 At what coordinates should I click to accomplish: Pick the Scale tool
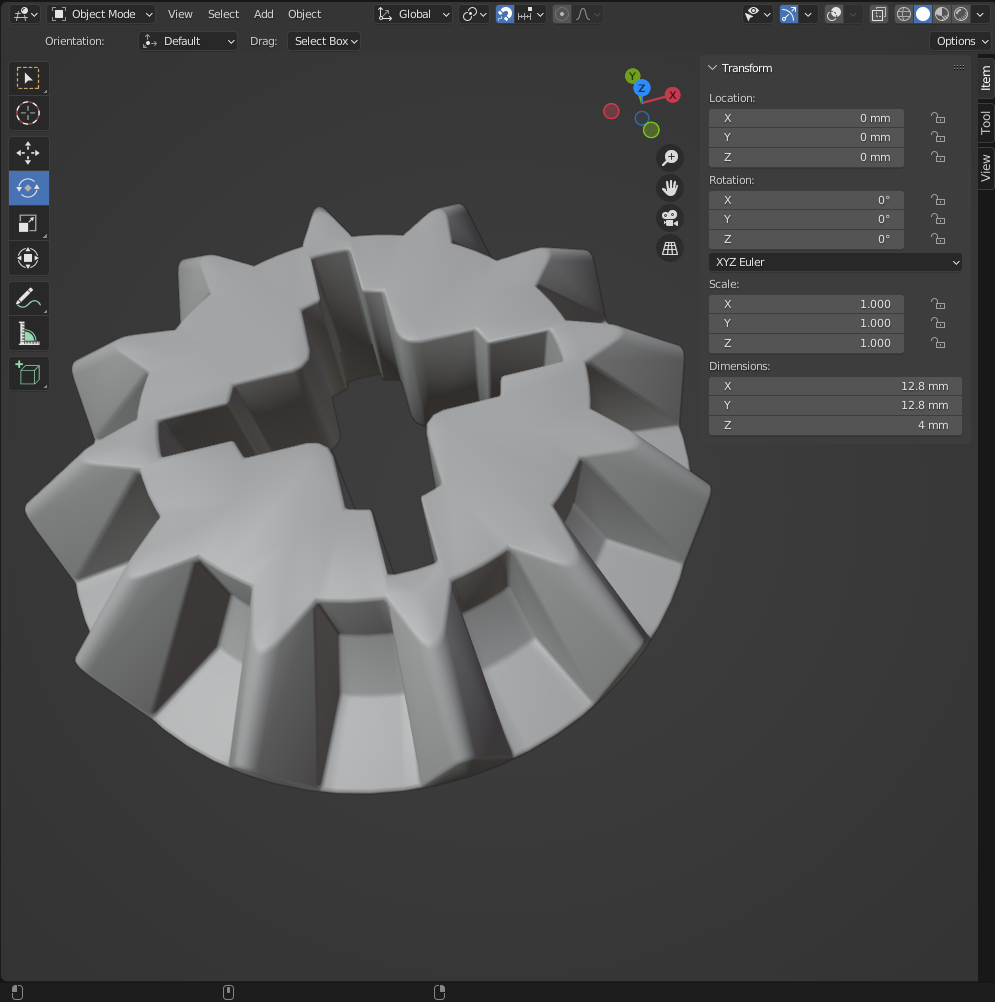tap(28, 223)
